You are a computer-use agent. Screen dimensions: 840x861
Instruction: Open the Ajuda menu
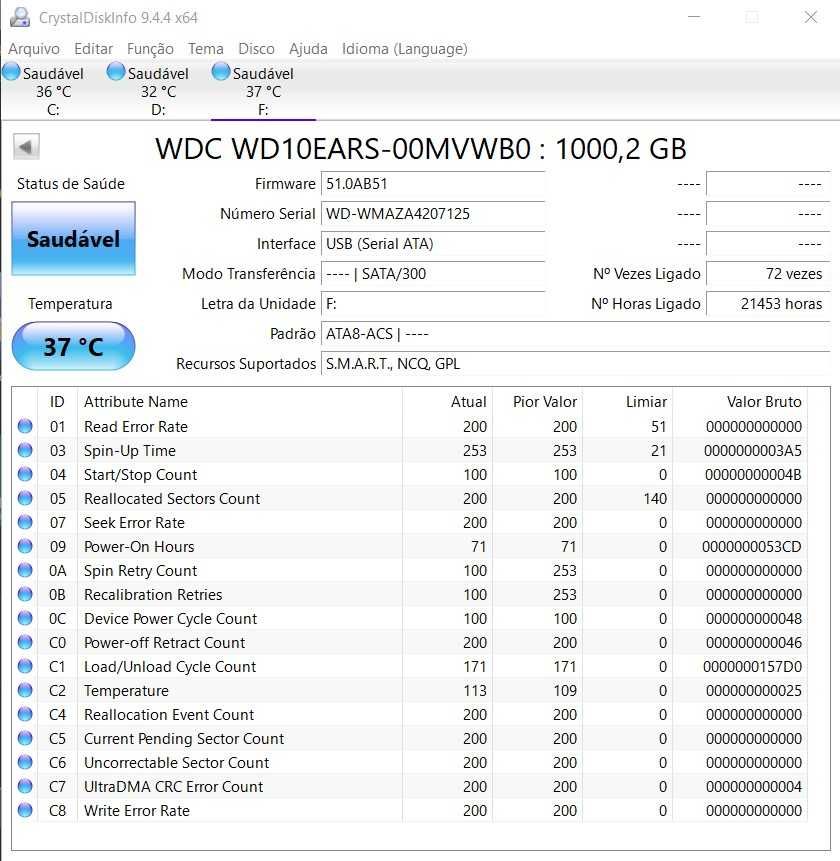308,49
